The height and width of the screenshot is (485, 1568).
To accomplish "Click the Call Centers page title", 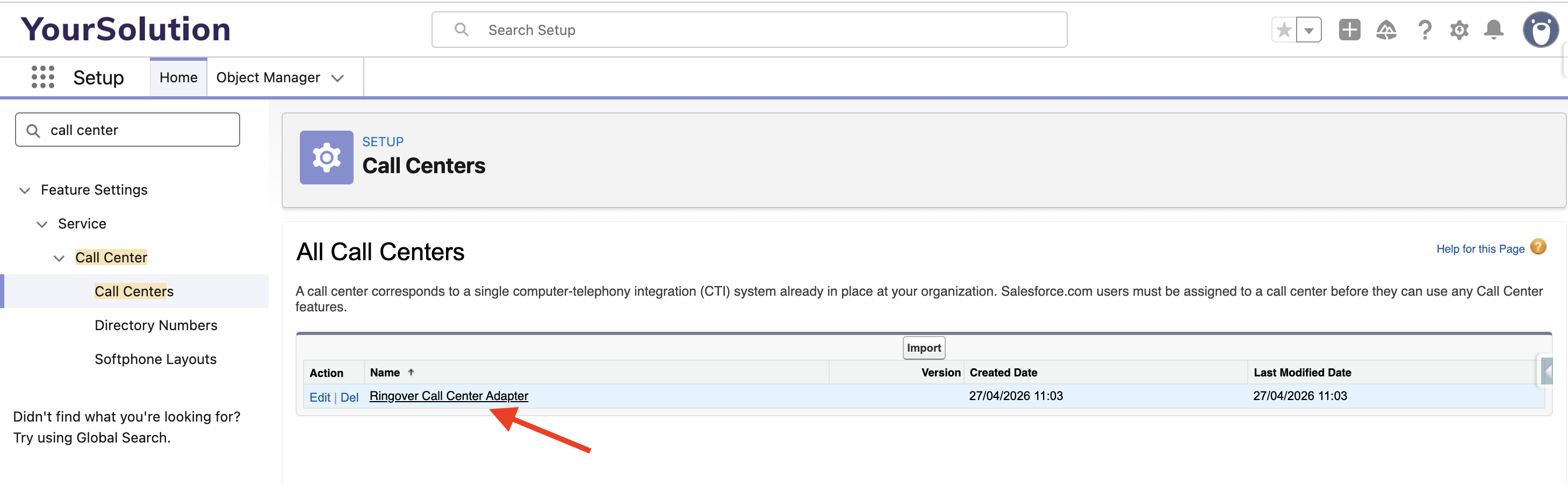I will pyautogui.click(x=423, y=166).
